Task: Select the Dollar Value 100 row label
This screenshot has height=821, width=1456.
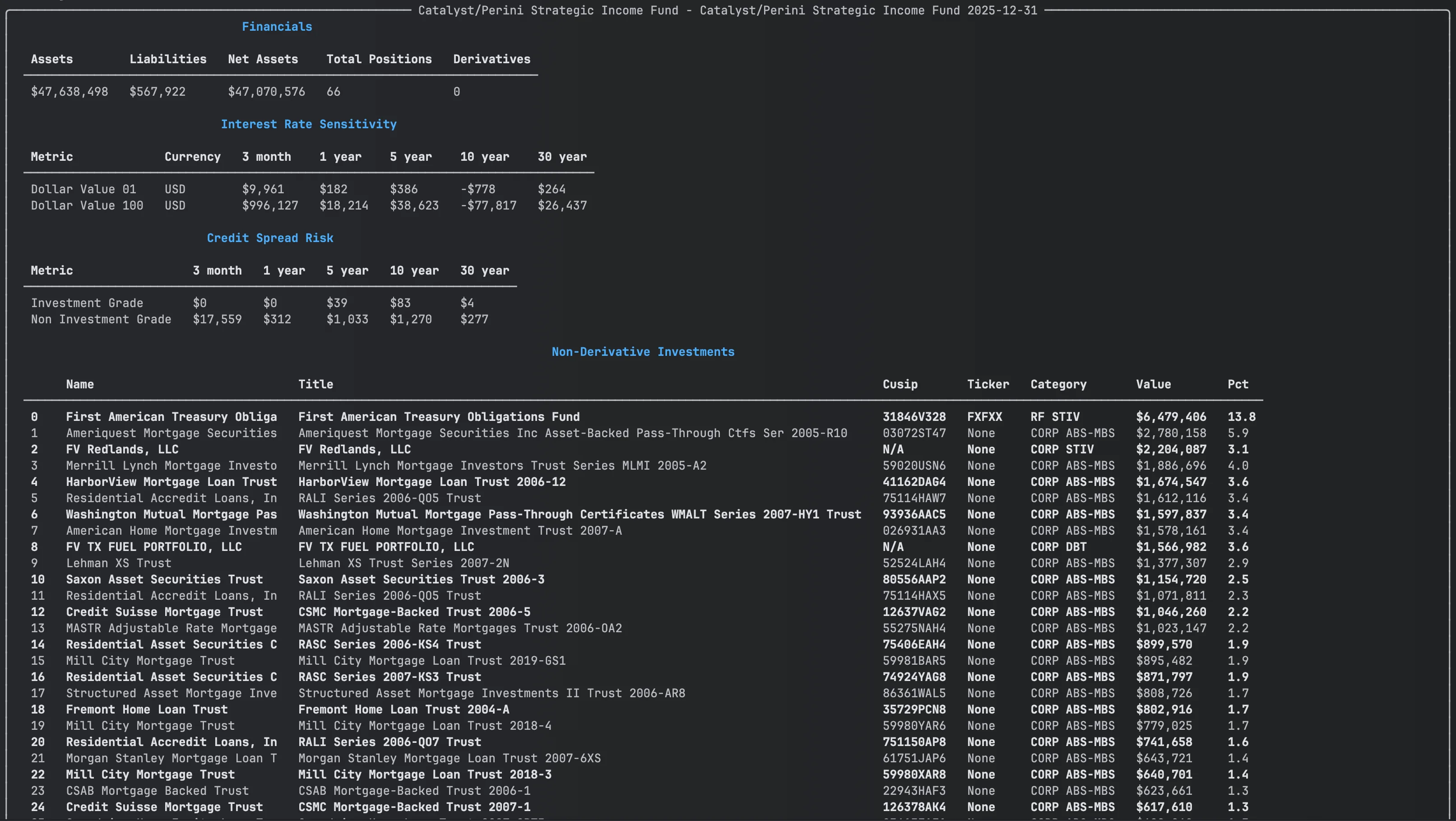Action: [87, 206]
